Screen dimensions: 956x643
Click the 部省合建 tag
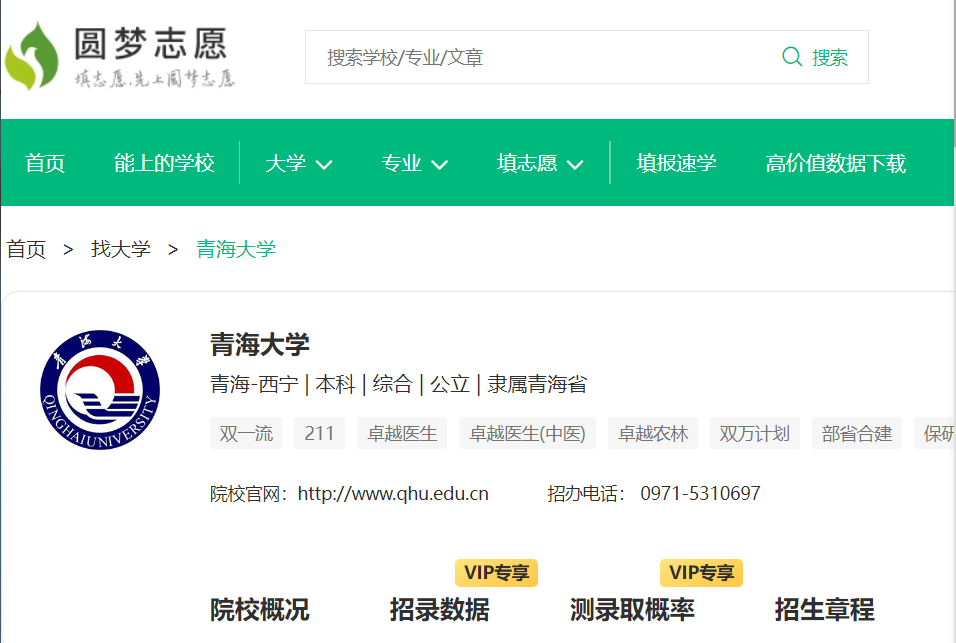tap(857, 433)
